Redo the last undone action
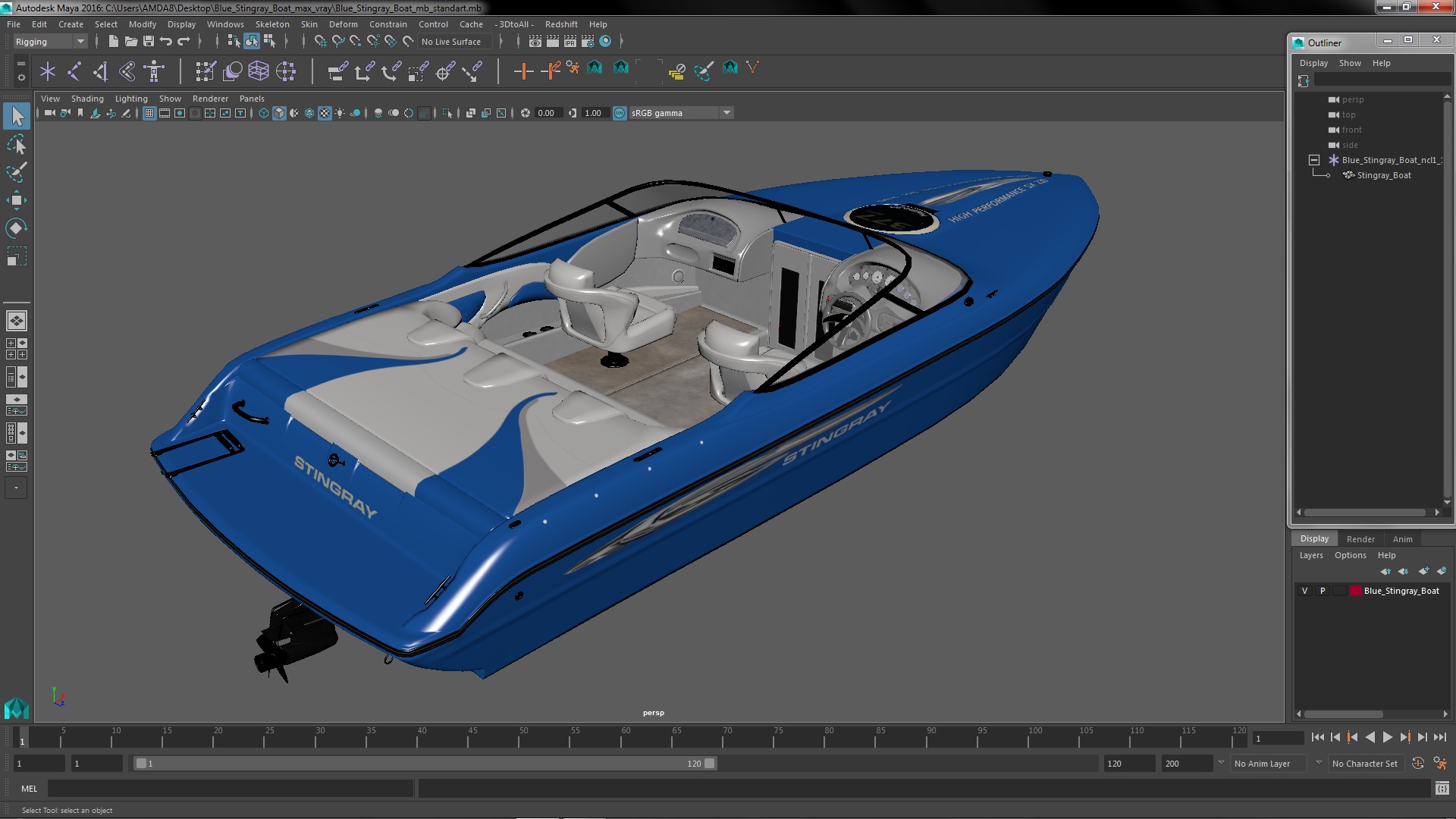 pyautogui.click(x=184, y=42)
